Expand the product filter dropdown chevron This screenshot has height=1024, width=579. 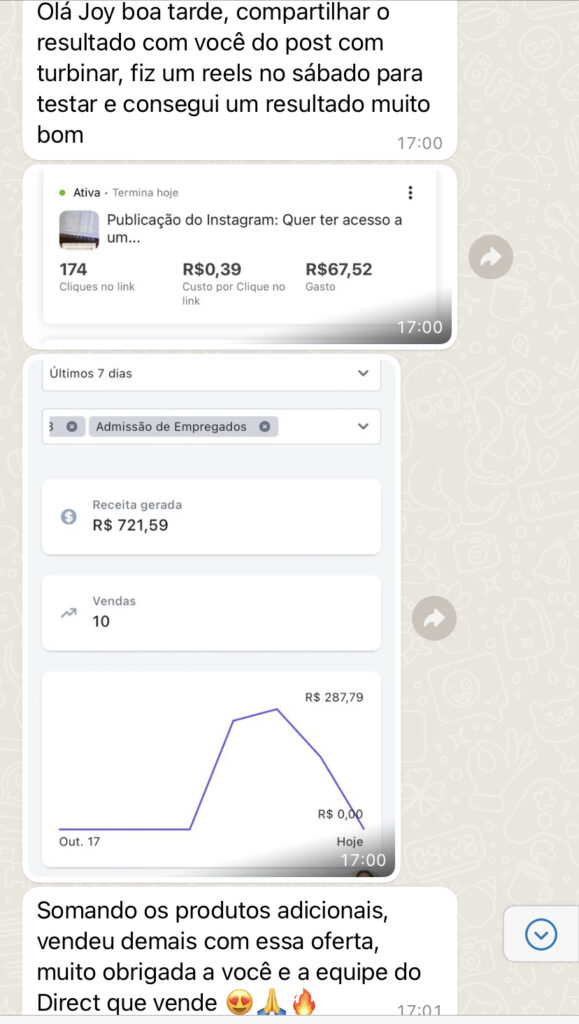click(364, 426)
